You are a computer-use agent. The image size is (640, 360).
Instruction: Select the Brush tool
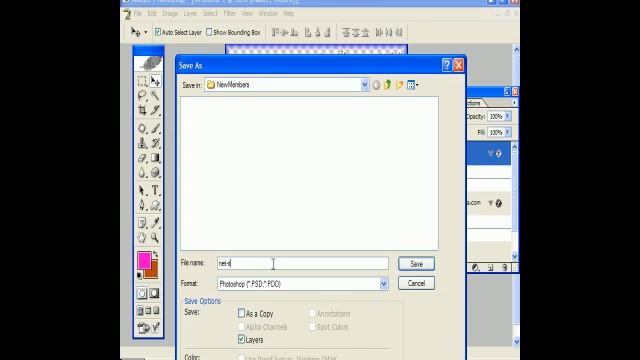pyautogui.click(x=155, y=128)
